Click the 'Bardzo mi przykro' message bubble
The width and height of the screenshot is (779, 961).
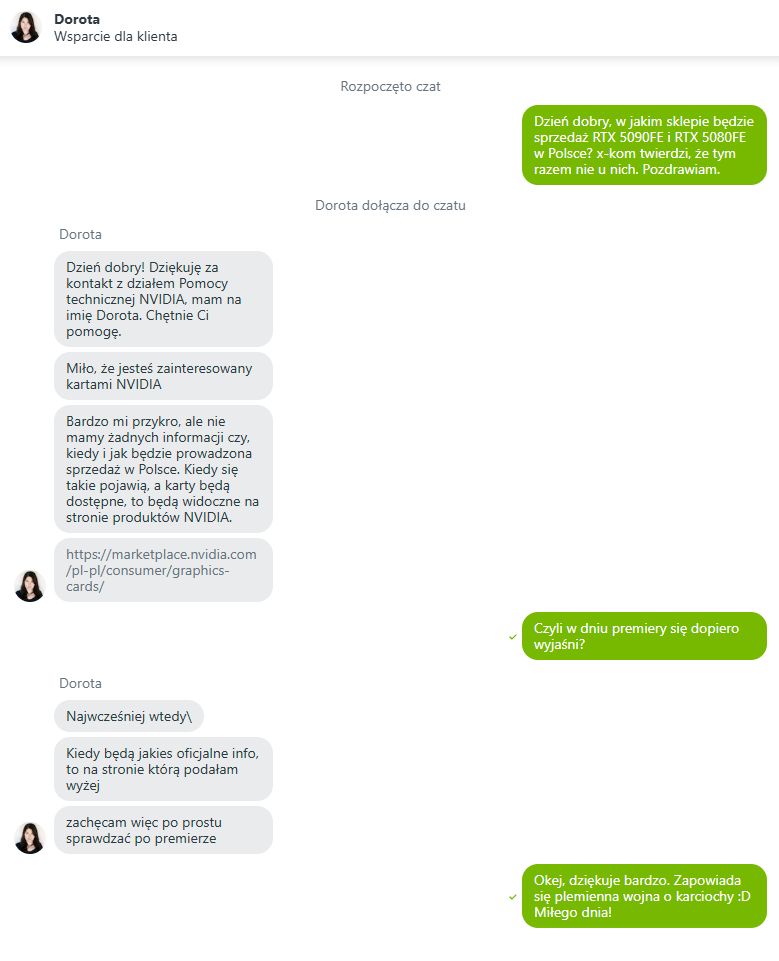(x=163, y=469)
